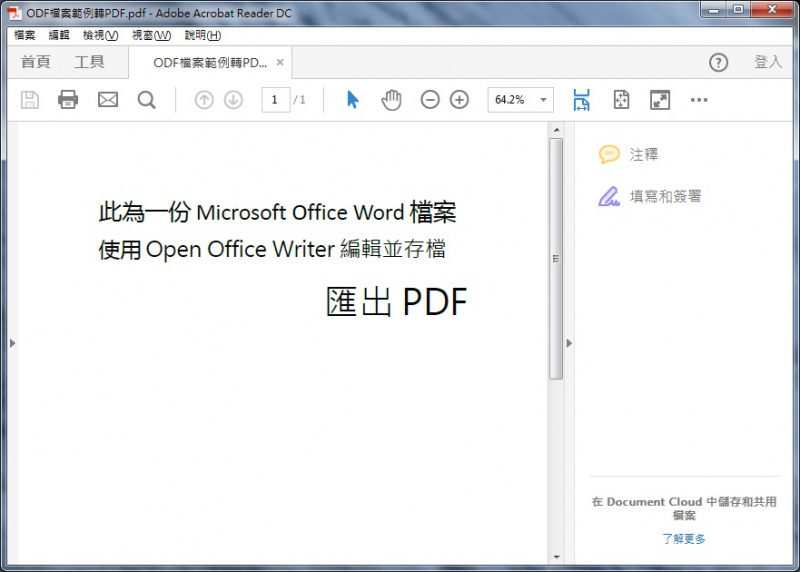Zoom out with the minus icon
This screenshot has height=572, width=800.
pyautogui.click(x=430, y=100)
